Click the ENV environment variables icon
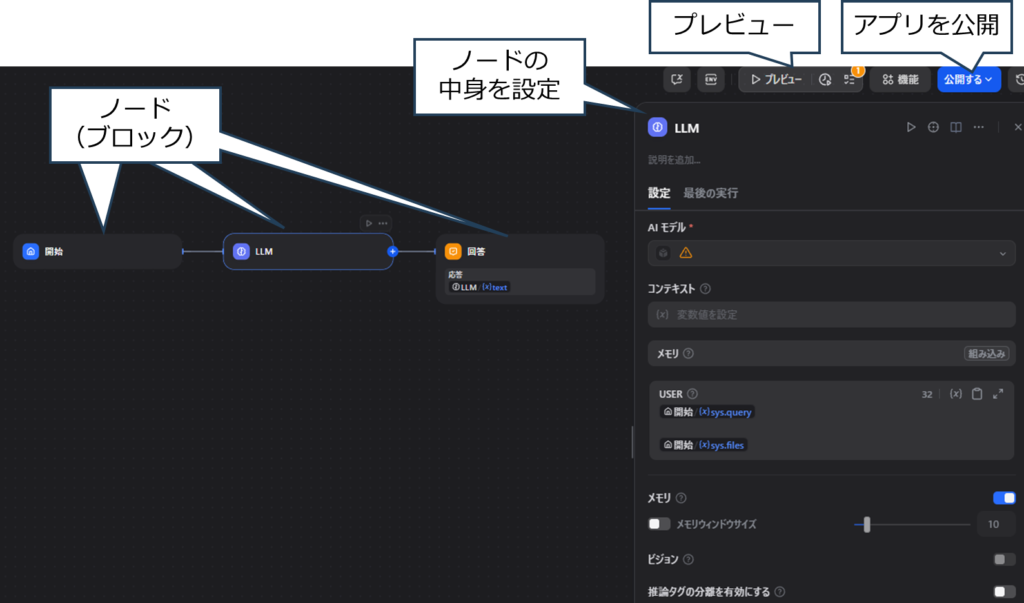Screen dimensions: 1024x603 point(711,79)
